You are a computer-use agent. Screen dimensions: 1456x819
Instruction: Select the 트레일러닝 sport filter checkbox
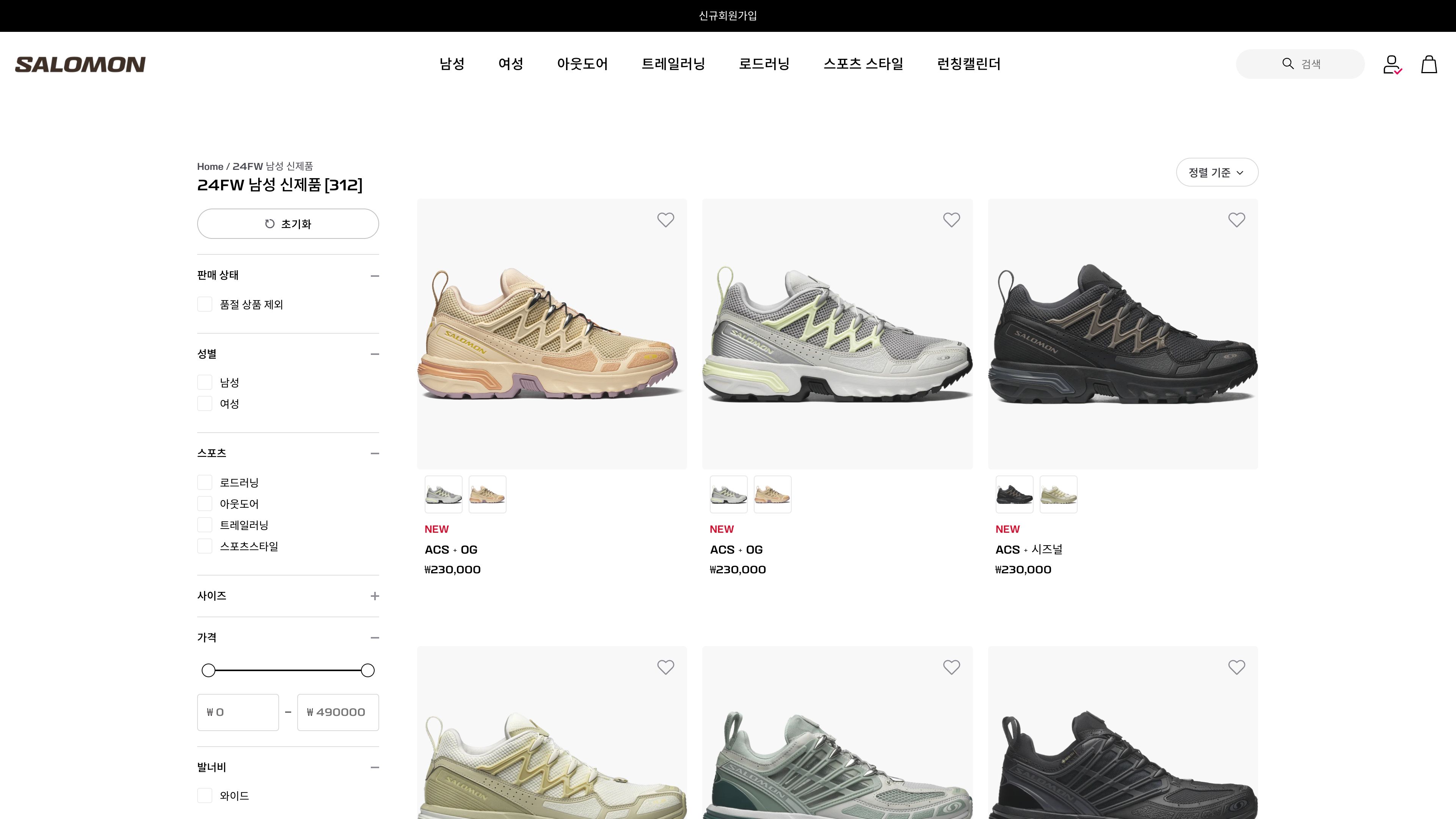(x=205, y=524)
